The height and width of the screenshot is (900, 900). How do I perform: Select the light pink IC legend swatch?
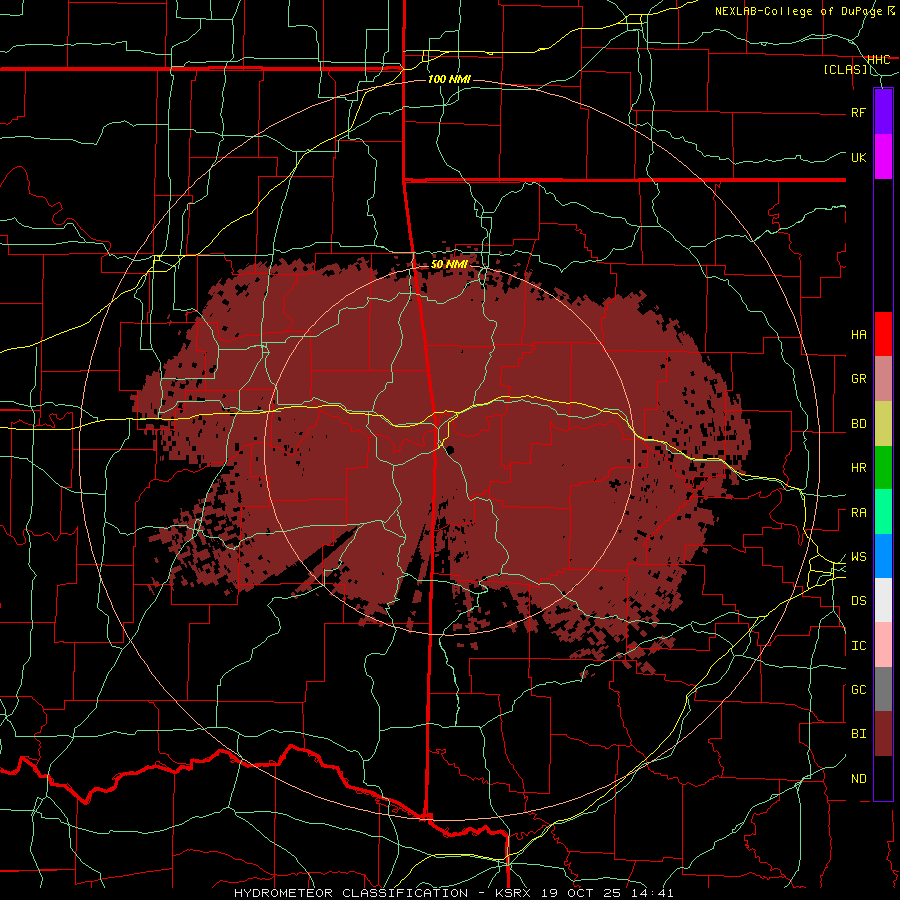tap(883, 645)
